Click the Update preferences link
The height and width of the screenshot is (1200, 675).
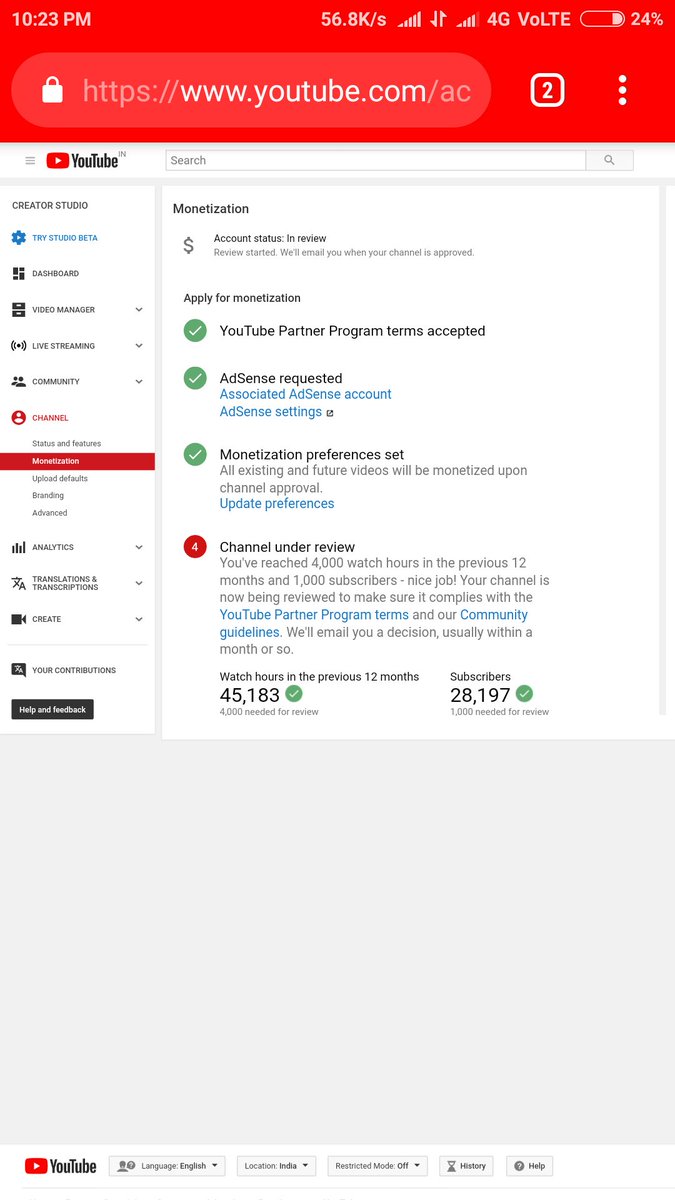coord(277,504)
